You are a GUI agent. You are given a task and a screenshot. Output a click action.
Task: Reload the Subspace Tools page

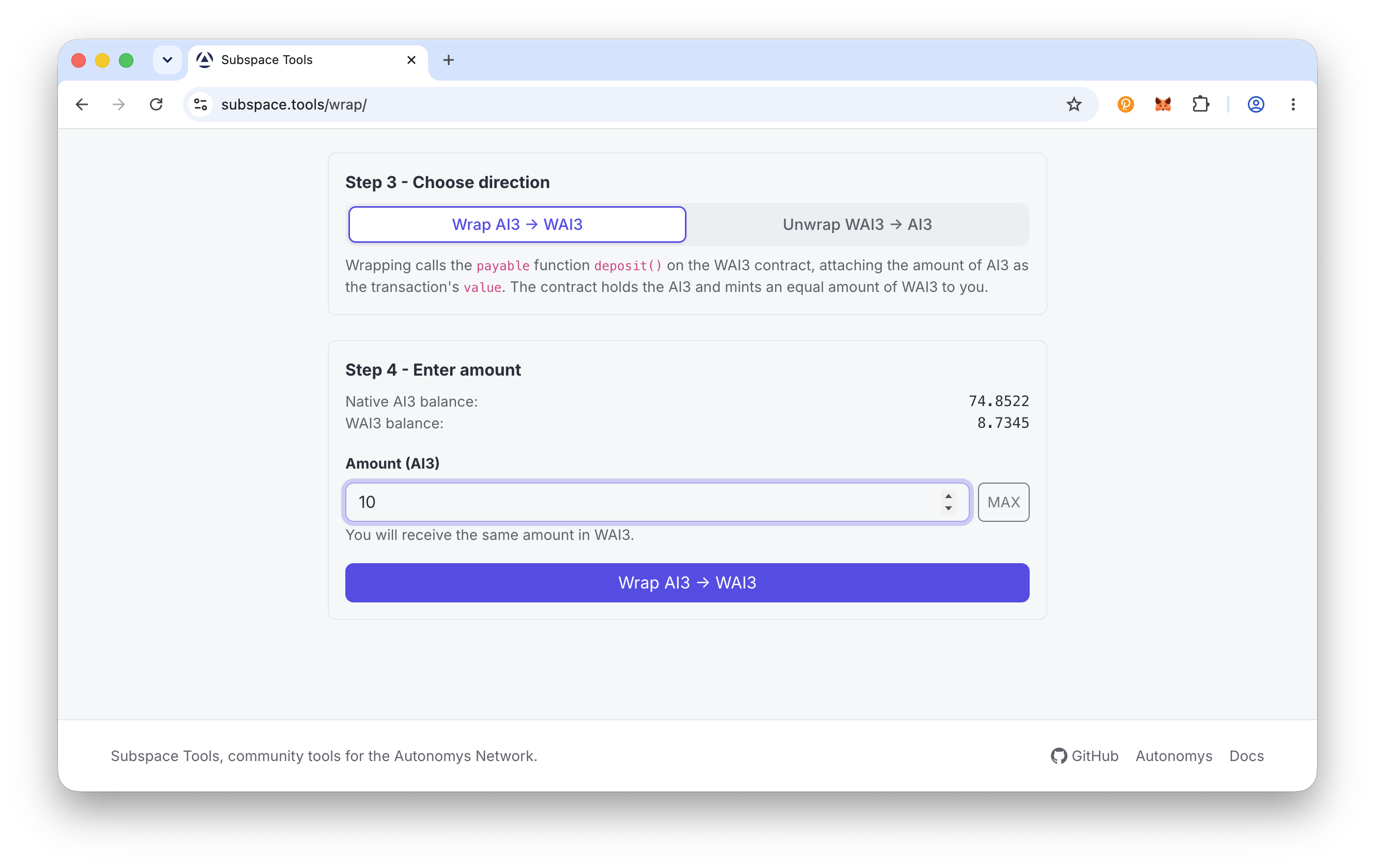(x=156, y=104)
